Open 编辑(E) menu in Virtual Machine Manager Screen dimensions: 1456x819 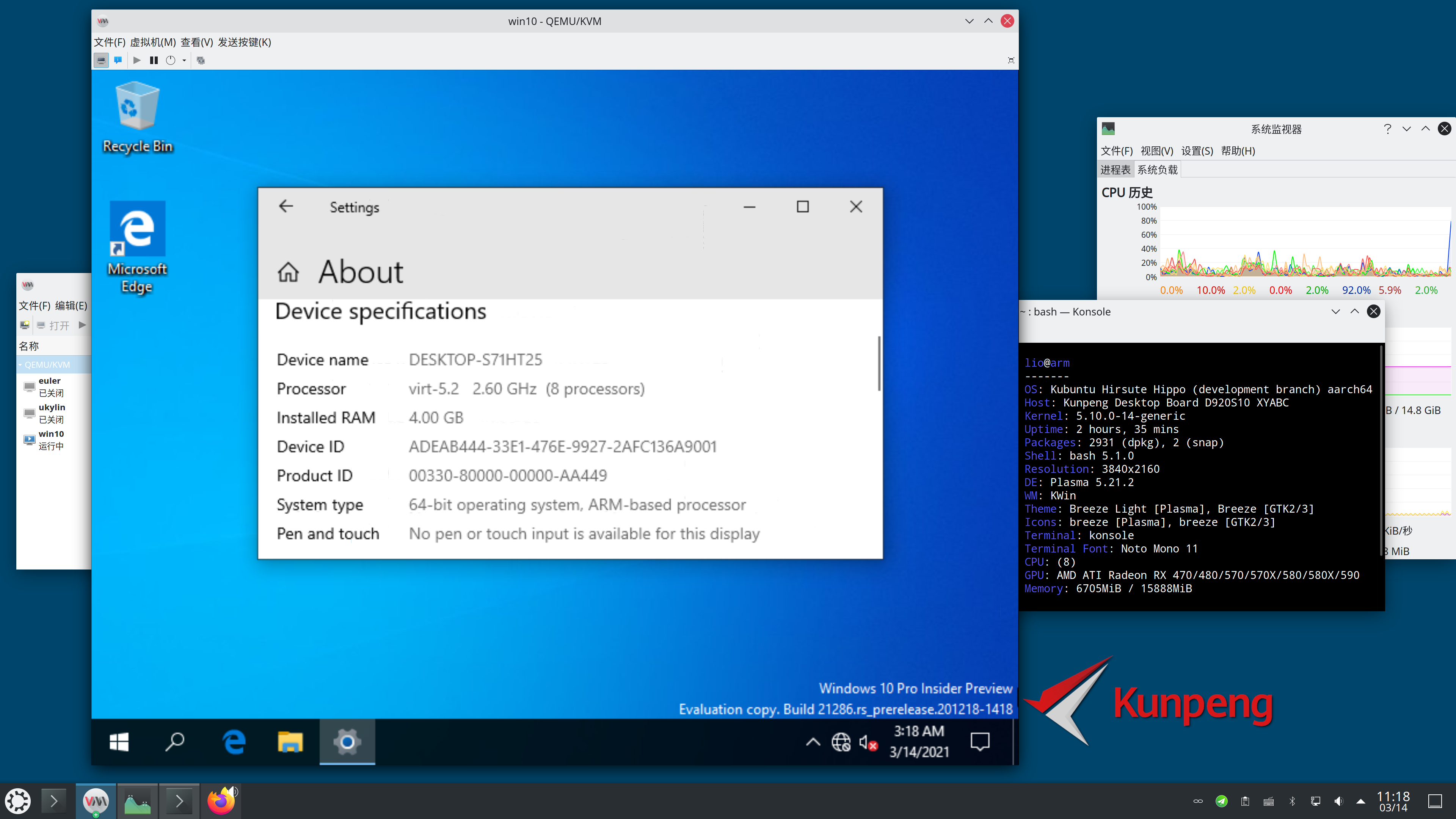[71, 306]
